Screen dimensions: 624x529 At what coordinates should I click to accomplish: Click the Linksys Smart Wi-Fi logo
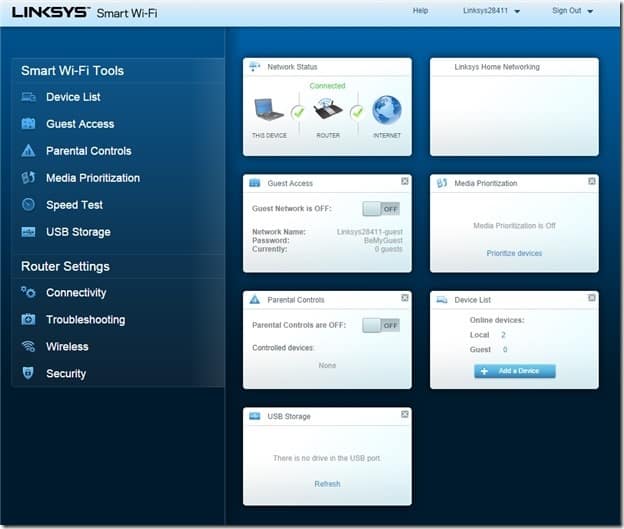(x=84, y=12)
